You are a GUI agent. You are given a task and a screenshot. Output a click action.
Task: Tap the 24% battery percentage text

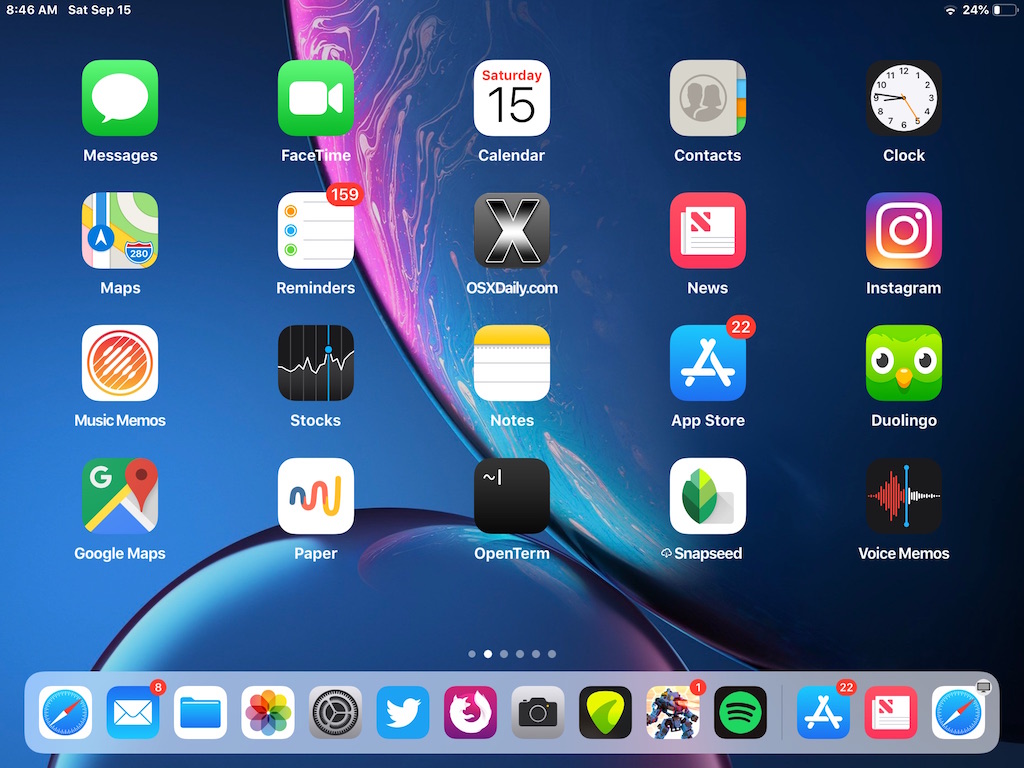[976, 10]
